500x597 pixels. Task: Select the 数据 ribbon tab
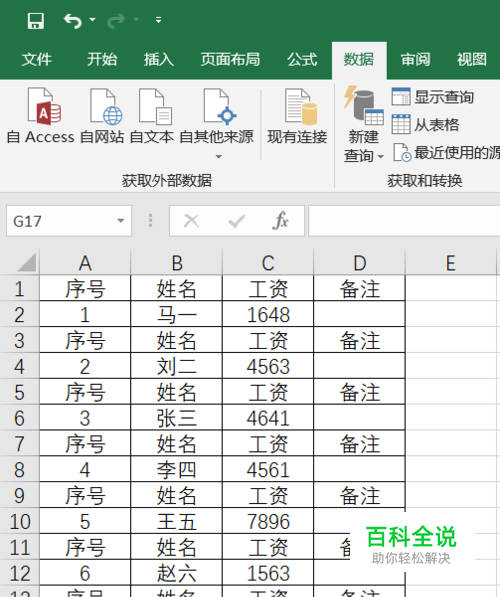pyautogui.click(x=359, y=60)
